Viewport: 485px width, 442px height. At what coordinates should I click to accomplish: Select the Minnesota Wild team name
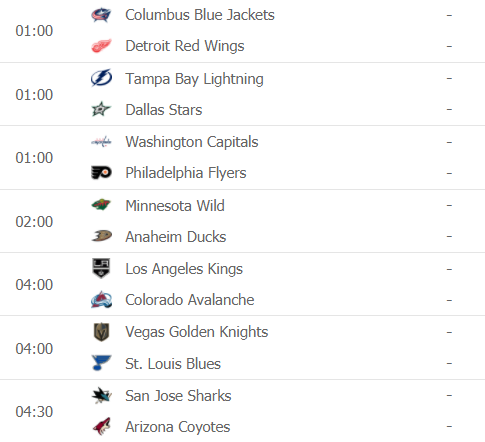coord(175,206)
